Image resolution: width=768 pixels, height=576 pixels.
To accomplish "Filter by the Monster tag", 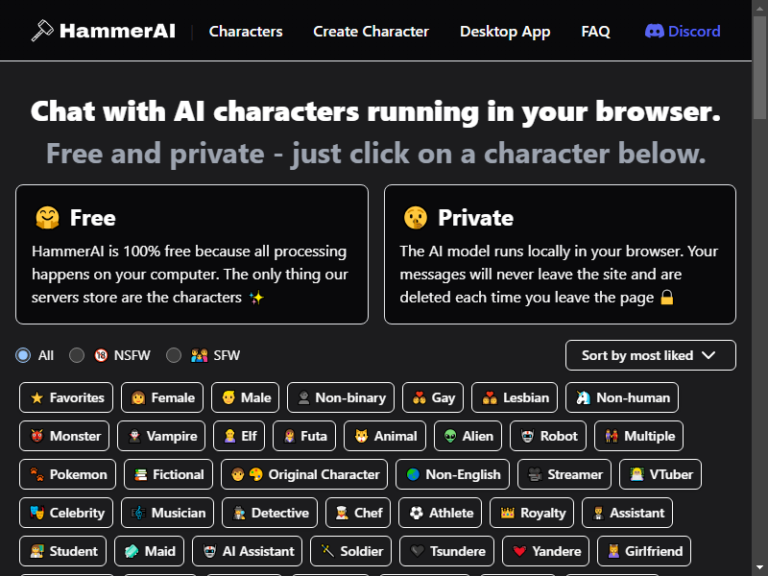I will click(x=64, y=436).
